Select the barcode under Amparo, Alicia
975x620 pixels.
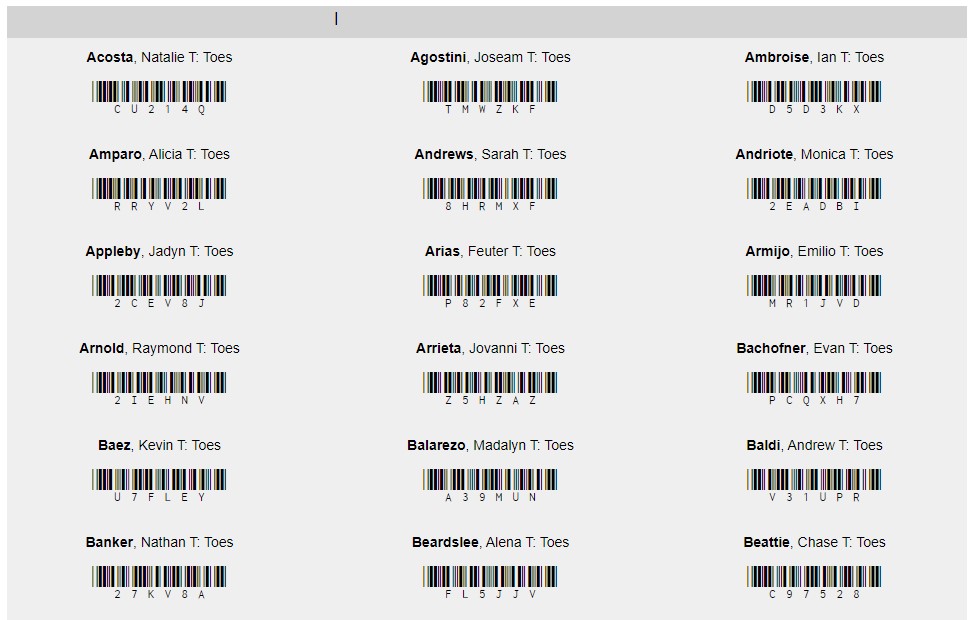[x=159, y=188]
